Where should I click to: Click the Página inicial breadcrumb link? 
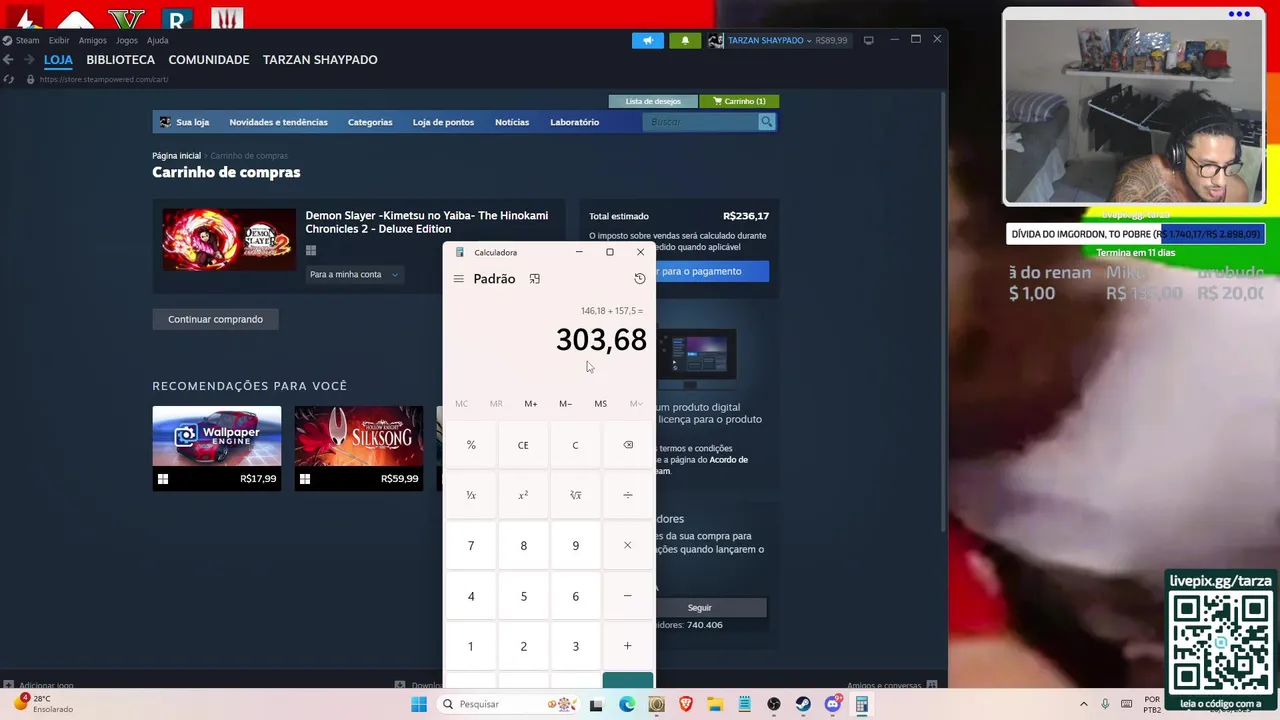point(176,156)
